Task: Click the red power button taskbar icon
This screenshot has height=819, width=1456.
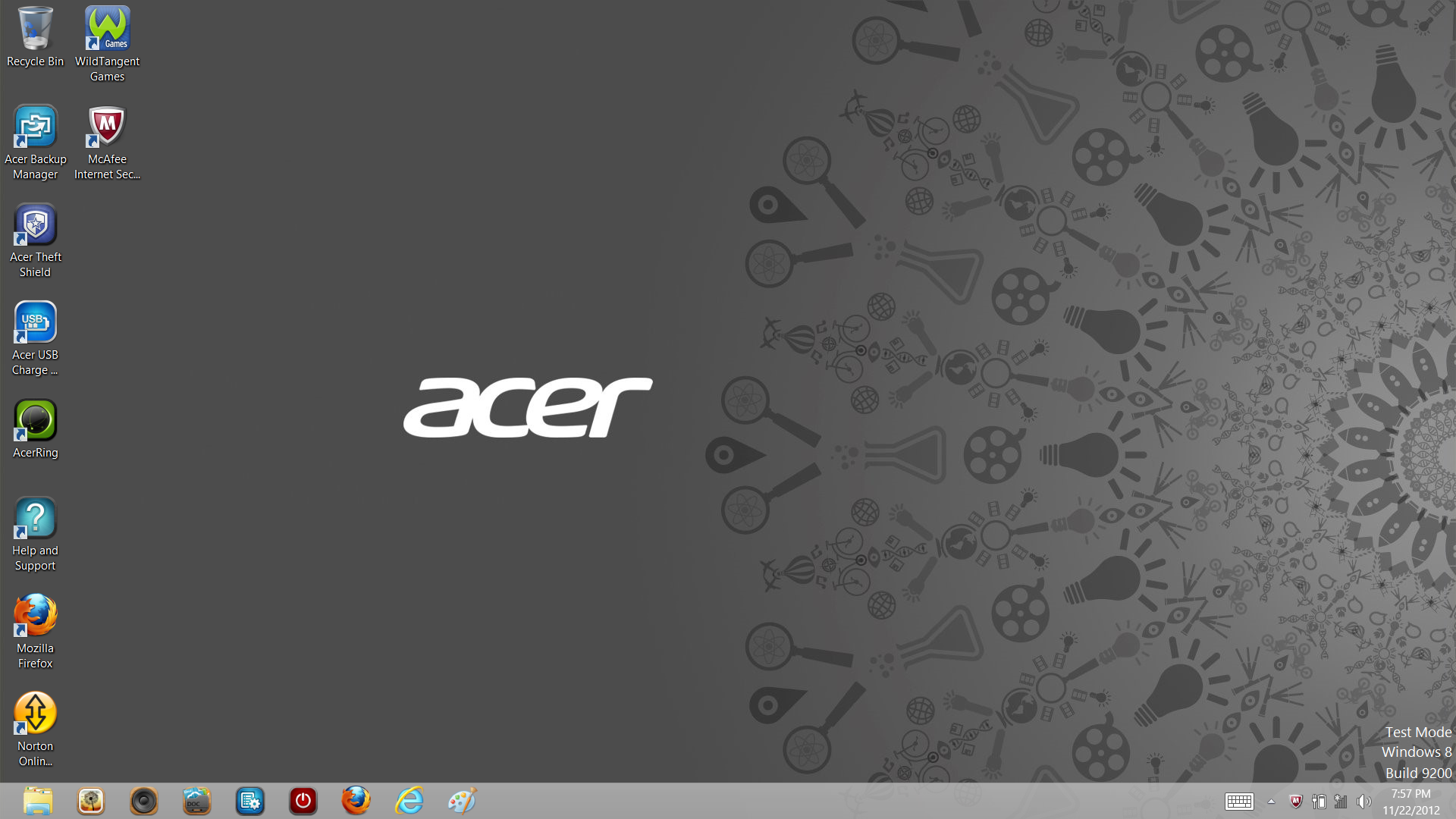Action: pyautogui.click(x=303, y=801)
